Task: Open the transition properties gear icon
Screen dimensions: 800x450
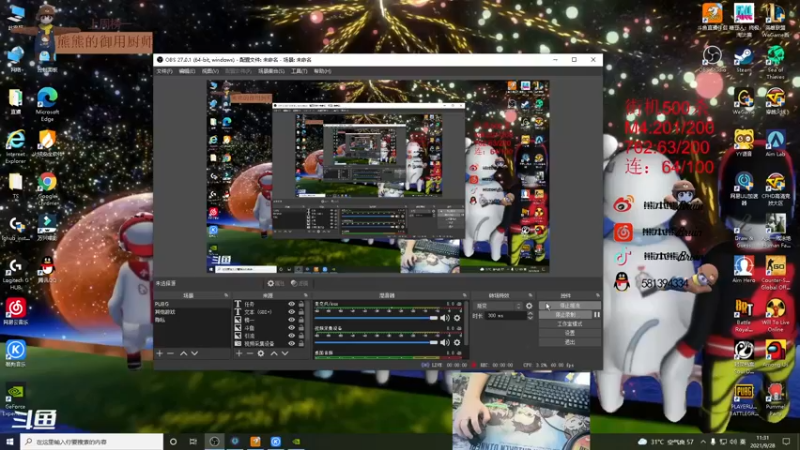Action: 529,306
